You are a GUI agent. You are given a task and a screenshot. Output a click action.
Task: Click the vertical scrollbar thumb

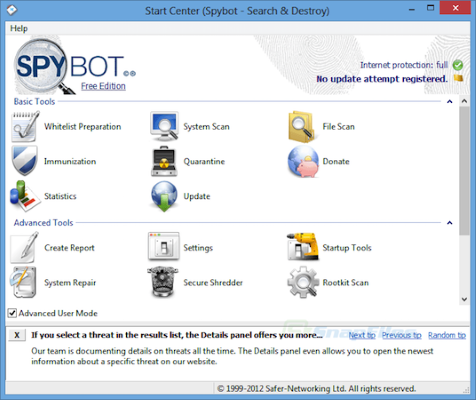coord(464,171)
